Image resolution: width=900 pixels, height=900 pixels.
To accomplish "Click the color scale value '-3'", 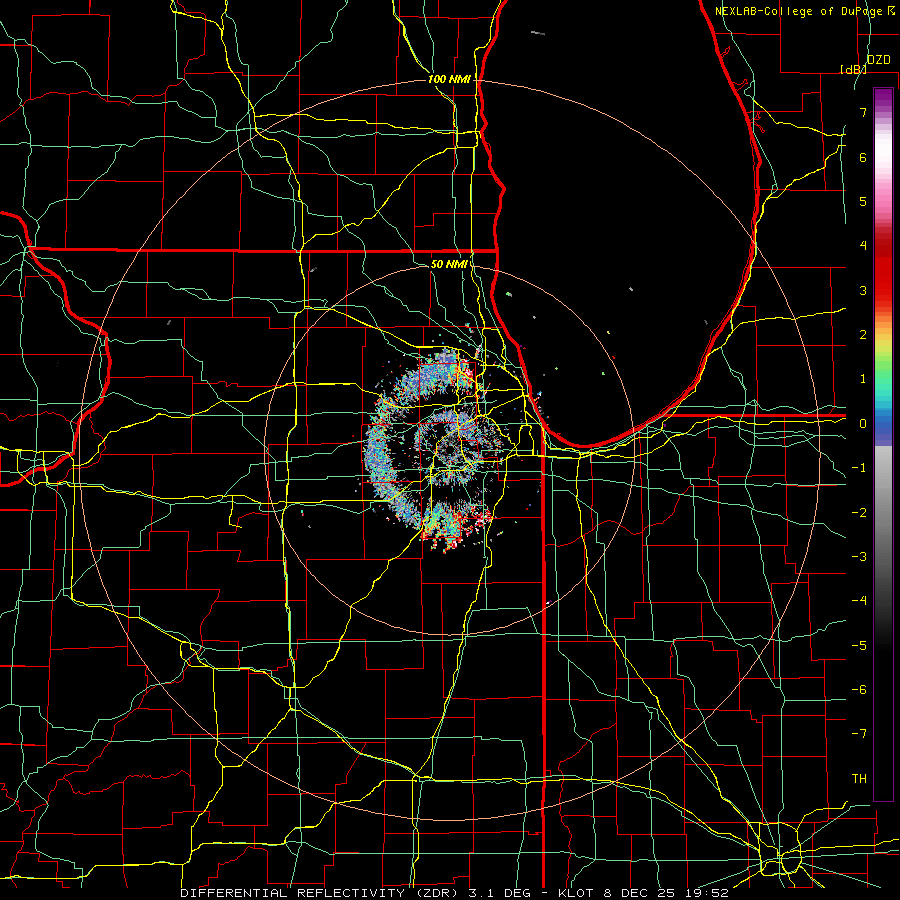I will pos(859,557).
